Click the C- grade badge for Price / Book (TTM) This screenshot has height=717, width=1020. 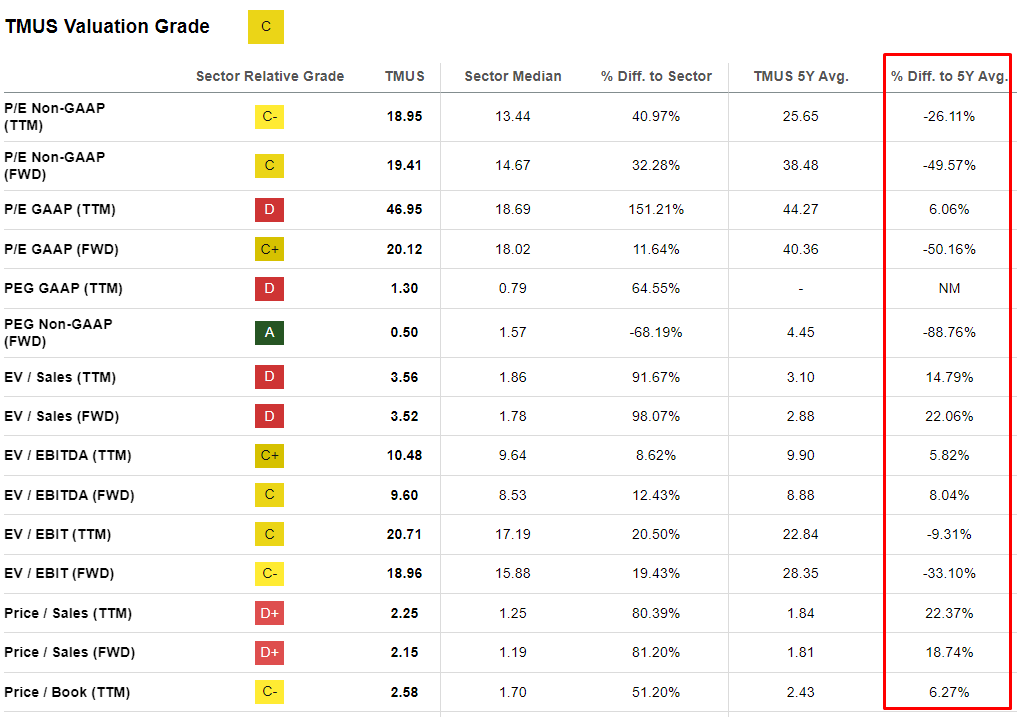click(269, 692)
